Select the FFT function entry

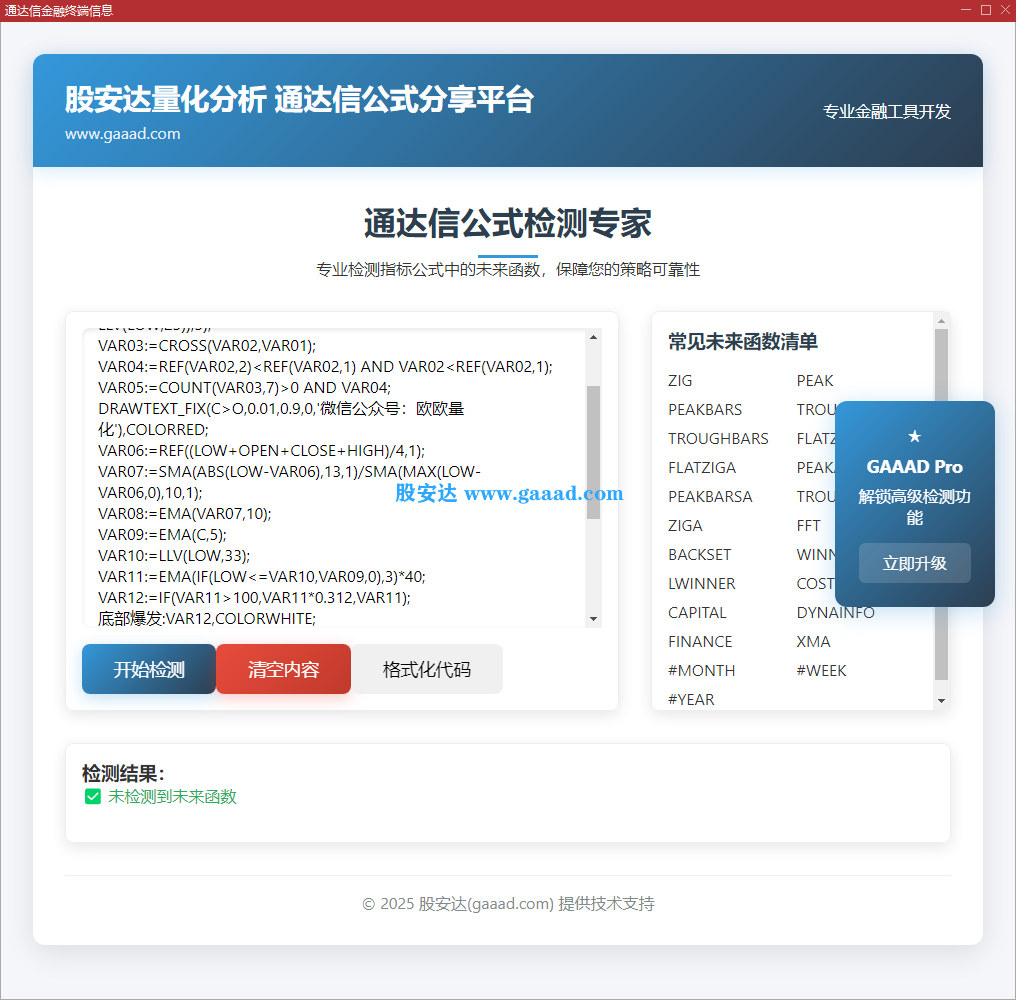pos(808,526)
